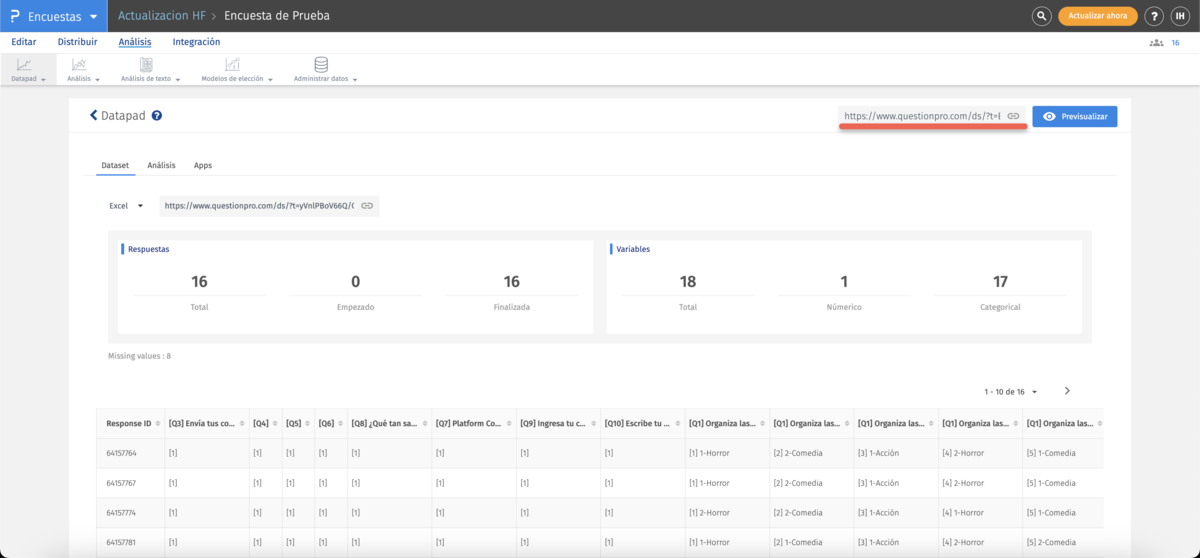1200x558 pixels.
Task: Copy the Excel dataset URL link icon
Action: (x=367, y=206)
